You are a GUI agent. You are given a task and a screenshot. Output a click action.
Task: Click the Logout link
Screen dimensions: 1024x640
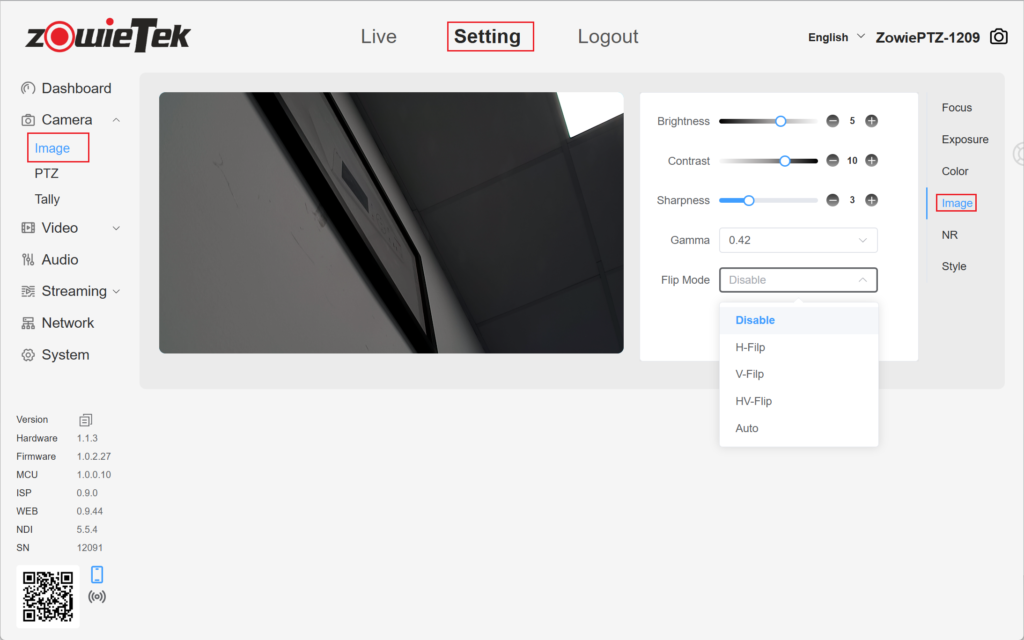[x=607, y=37]
